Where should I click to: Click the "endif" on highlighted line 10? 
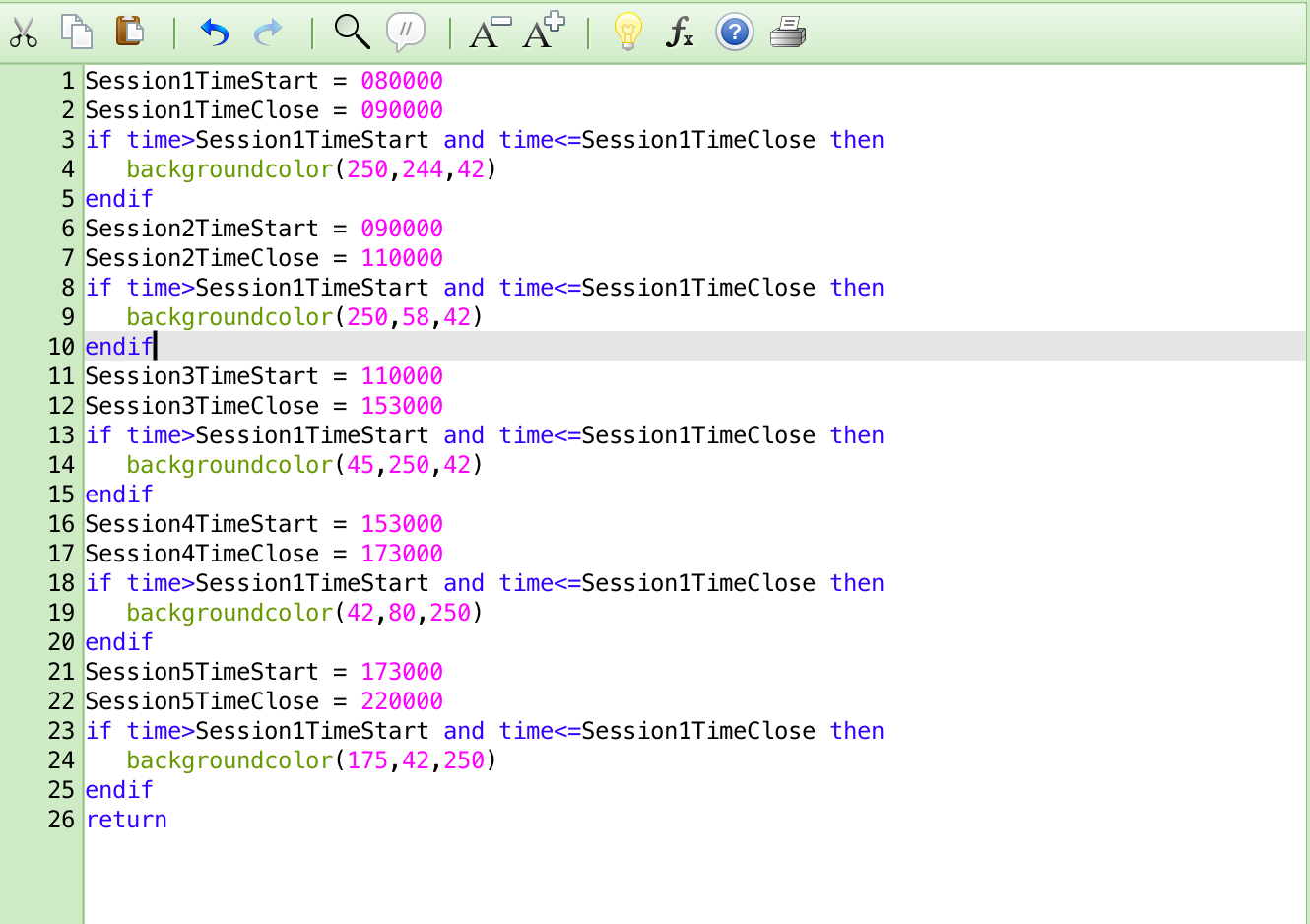click(x=119, y=347)
